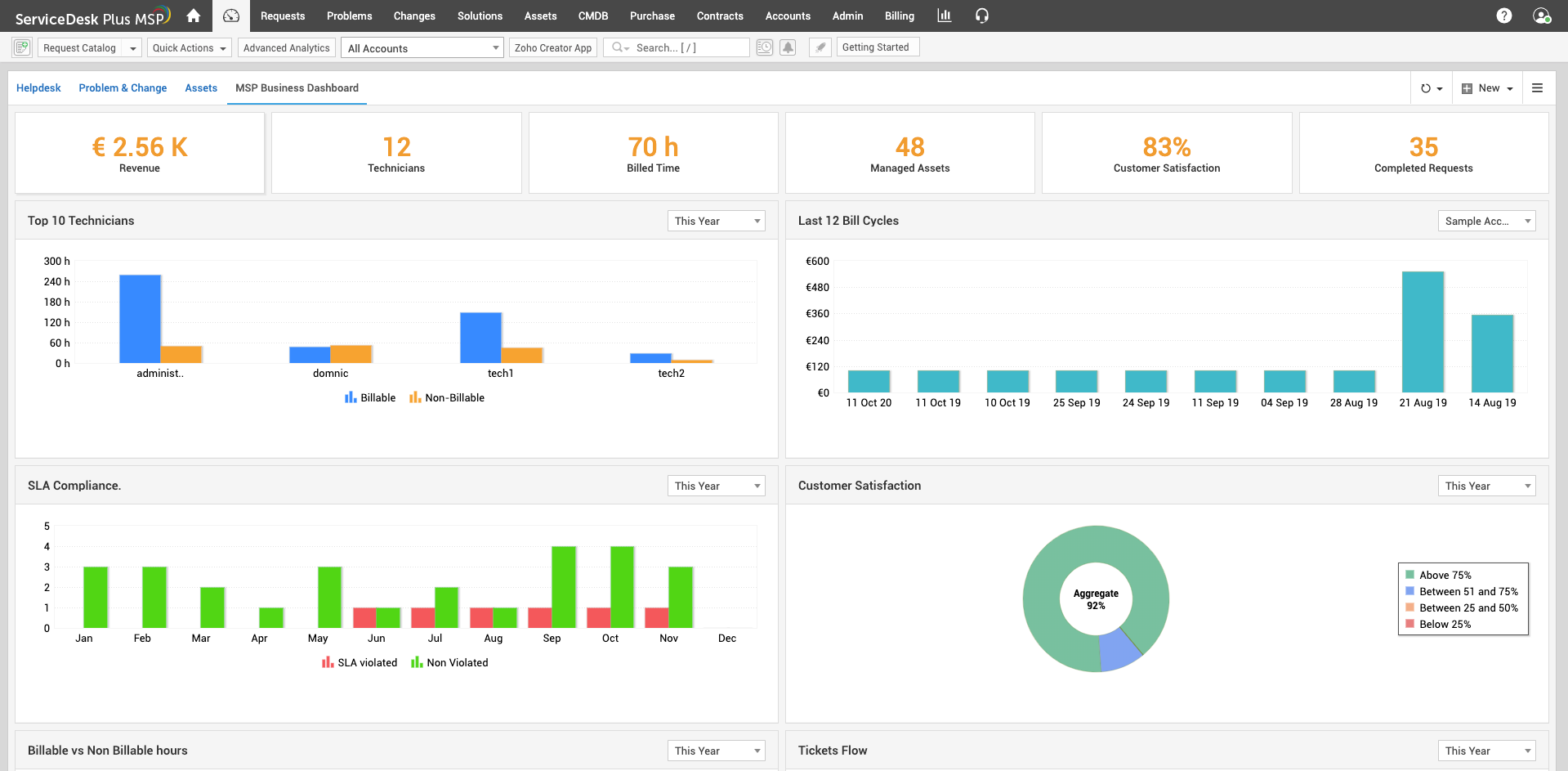Click the Home icon in the navigation bar
The image size is (1568, 771).
(x=193, y=16)
